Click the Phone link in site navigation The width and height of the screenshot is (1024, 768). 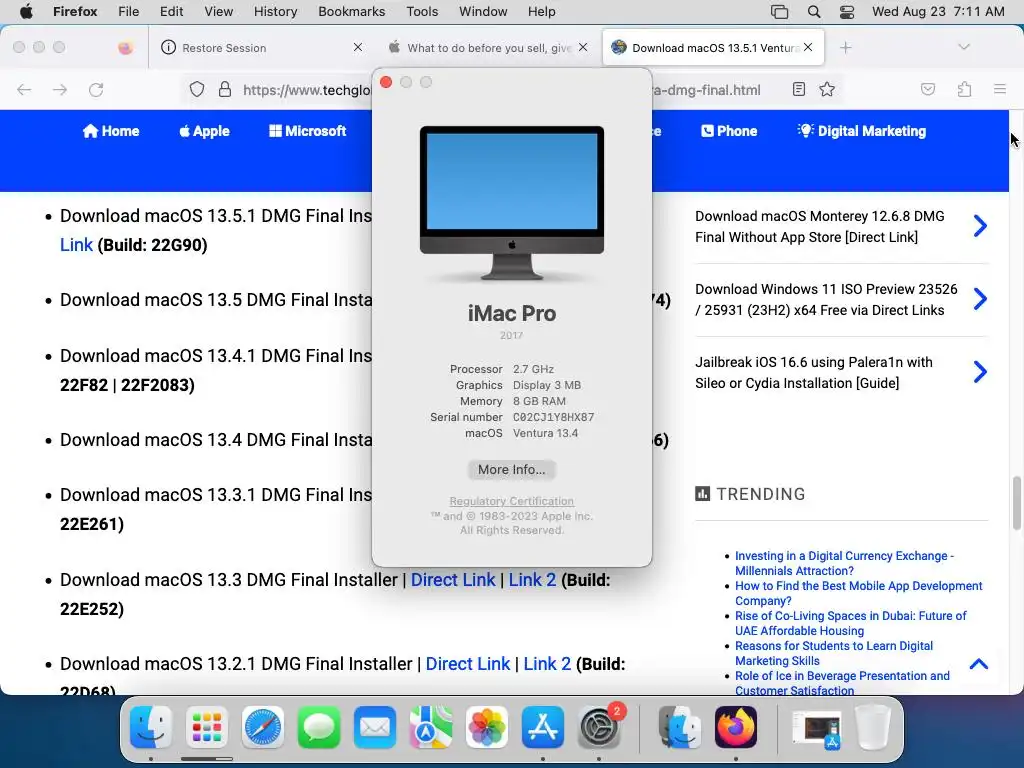[x=729, y=131]
